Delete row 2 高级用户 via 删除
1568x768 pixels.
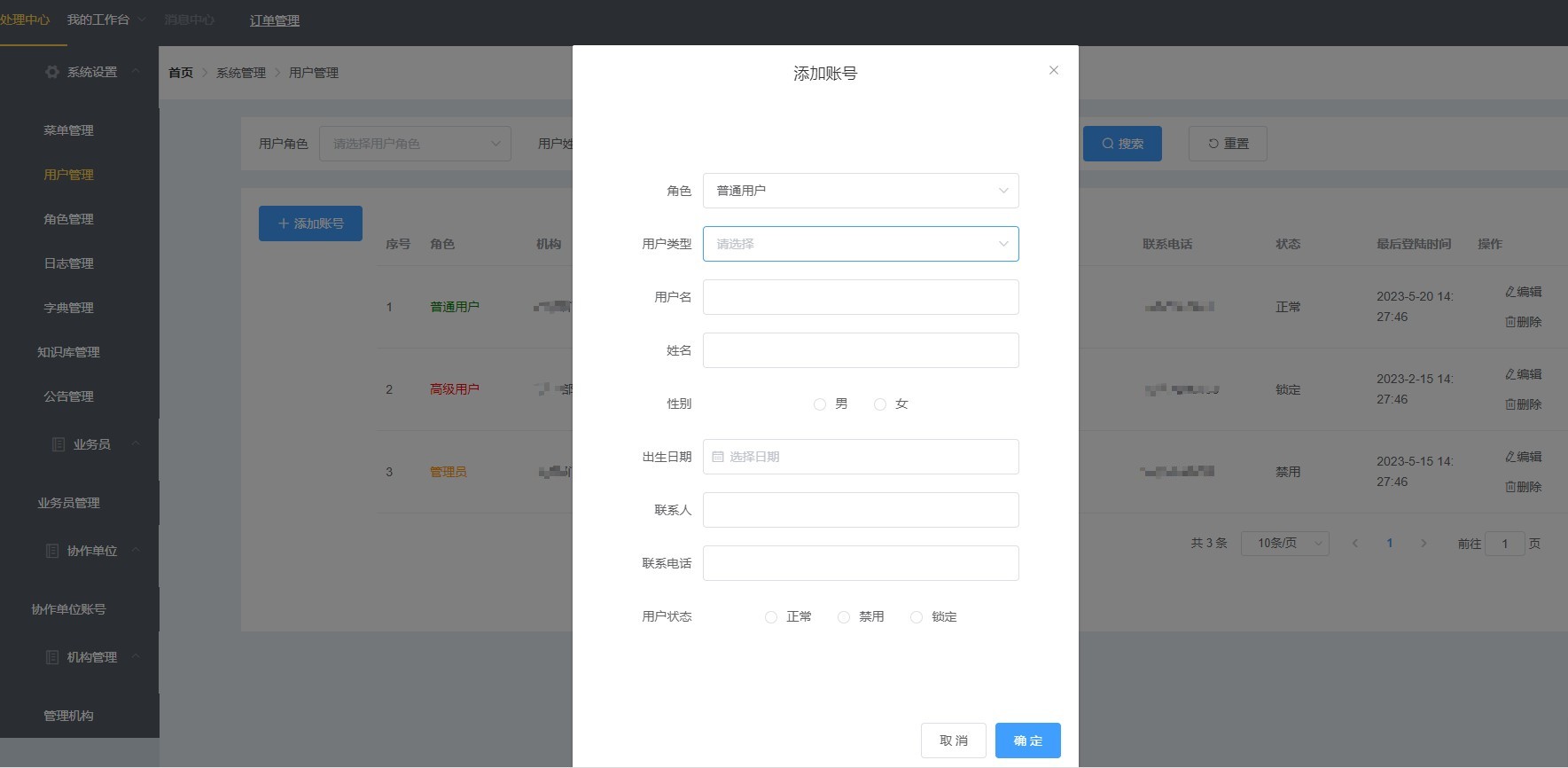click(x=1524, y=404)
